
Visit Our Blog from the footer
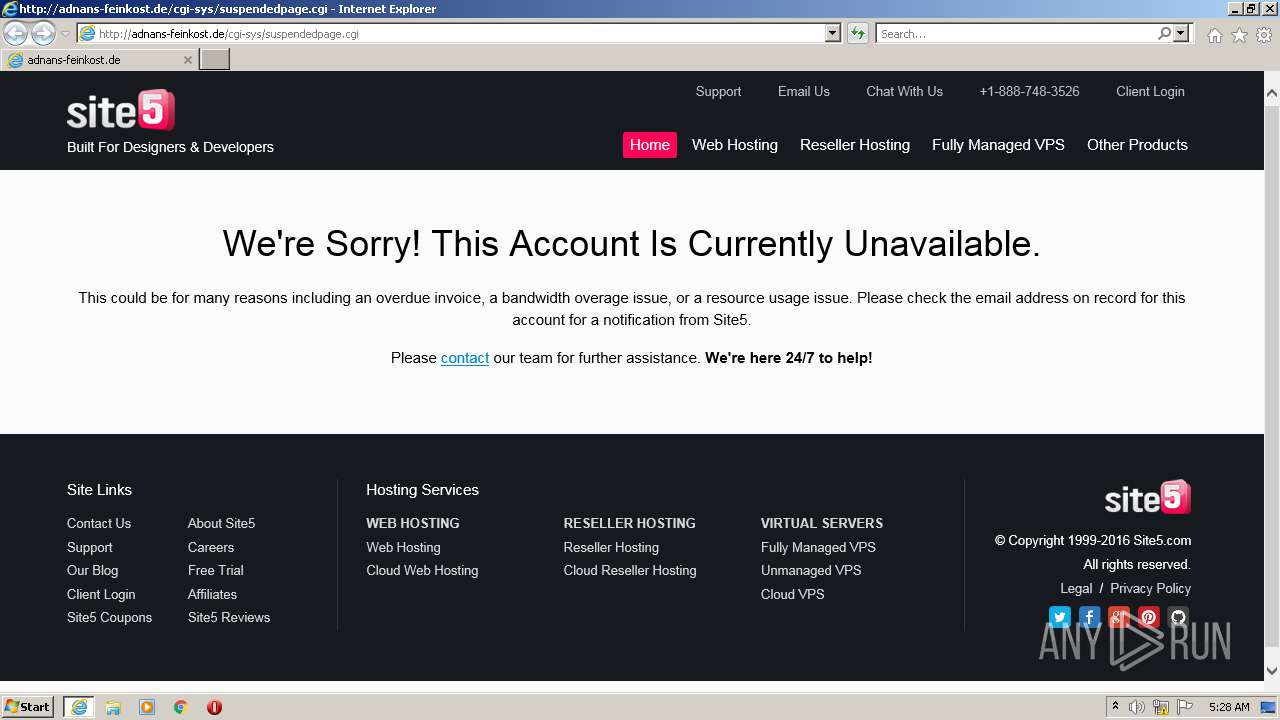pos(92,570)
